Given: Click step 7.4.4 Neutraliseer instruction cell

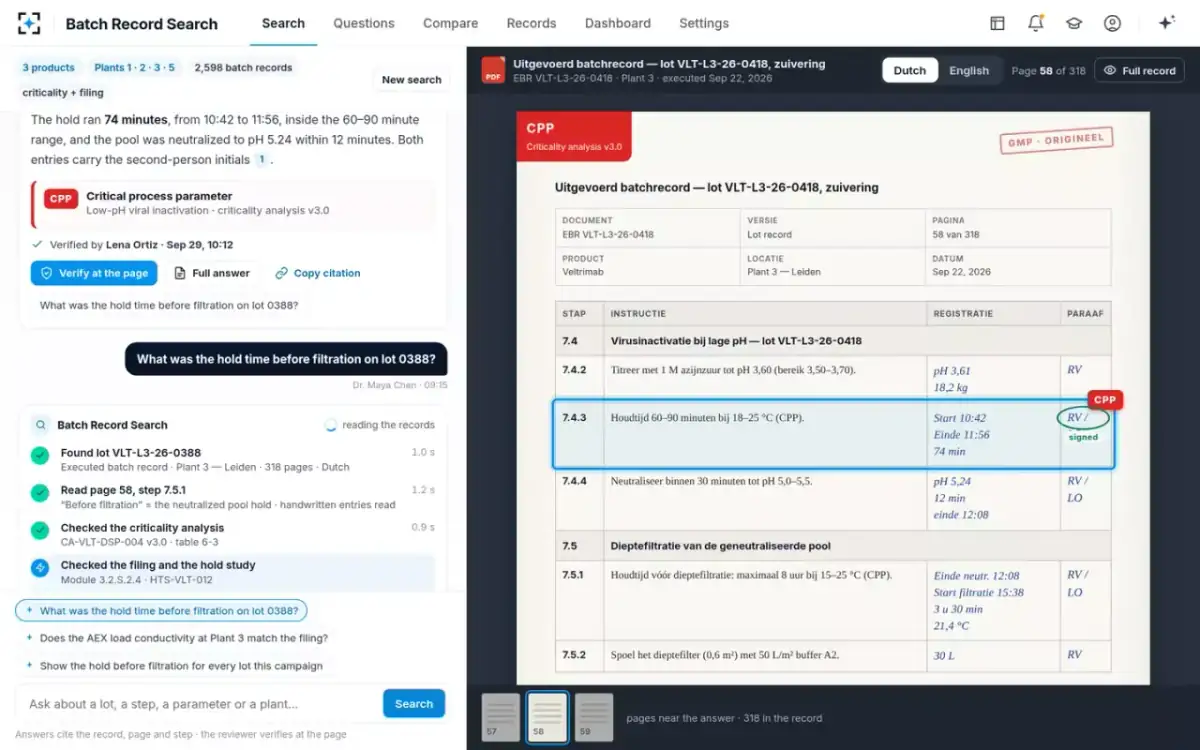Looking at the screenshot, I should (x=765, y=497).
